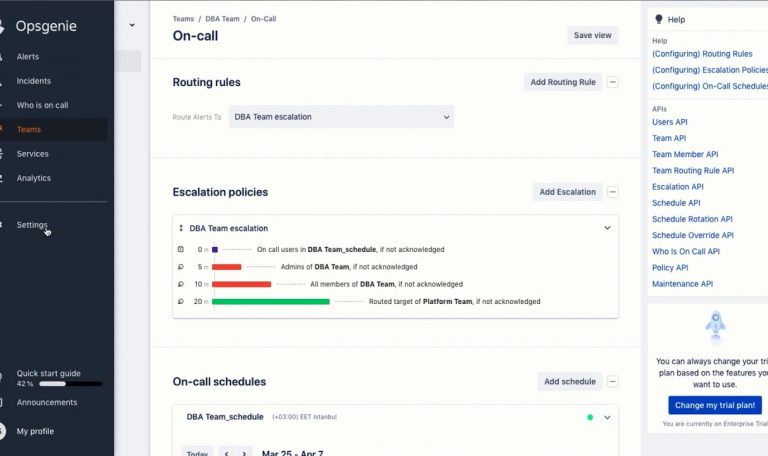The height and width of the screenshot is (456, 768).
Task: Go to Incidents in the sidebar
Action: coord(33,81)
